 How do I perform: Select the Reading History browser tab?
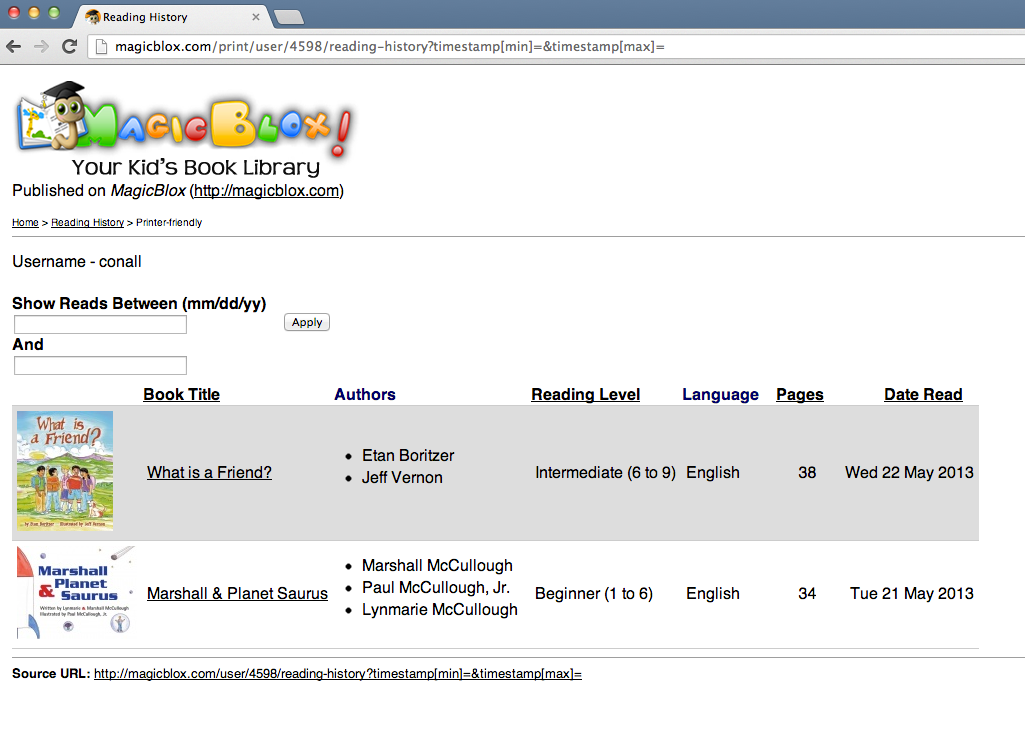coord(160,16)
